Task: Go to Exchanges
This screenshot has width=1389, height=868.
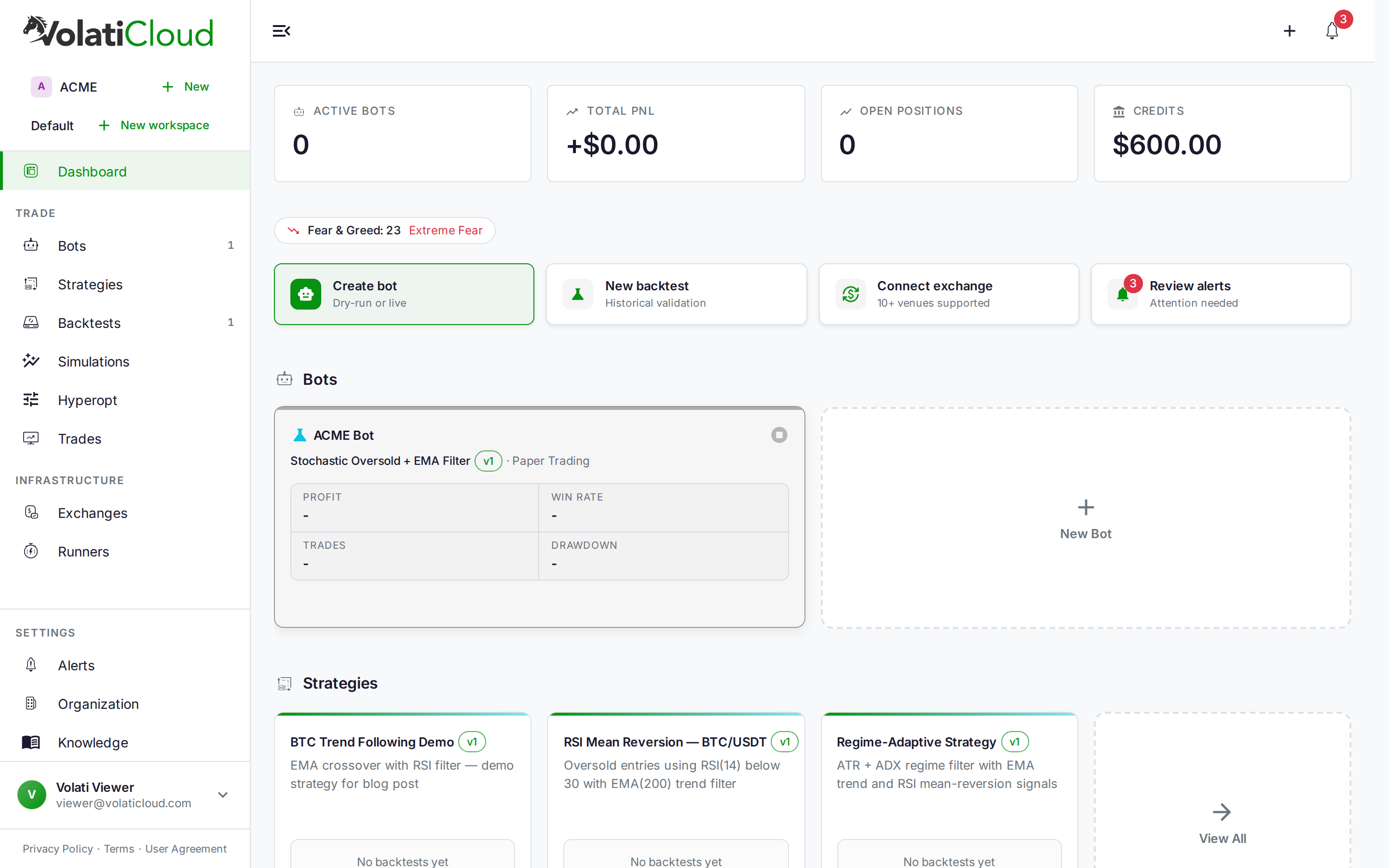Action: tap(125, 513)
